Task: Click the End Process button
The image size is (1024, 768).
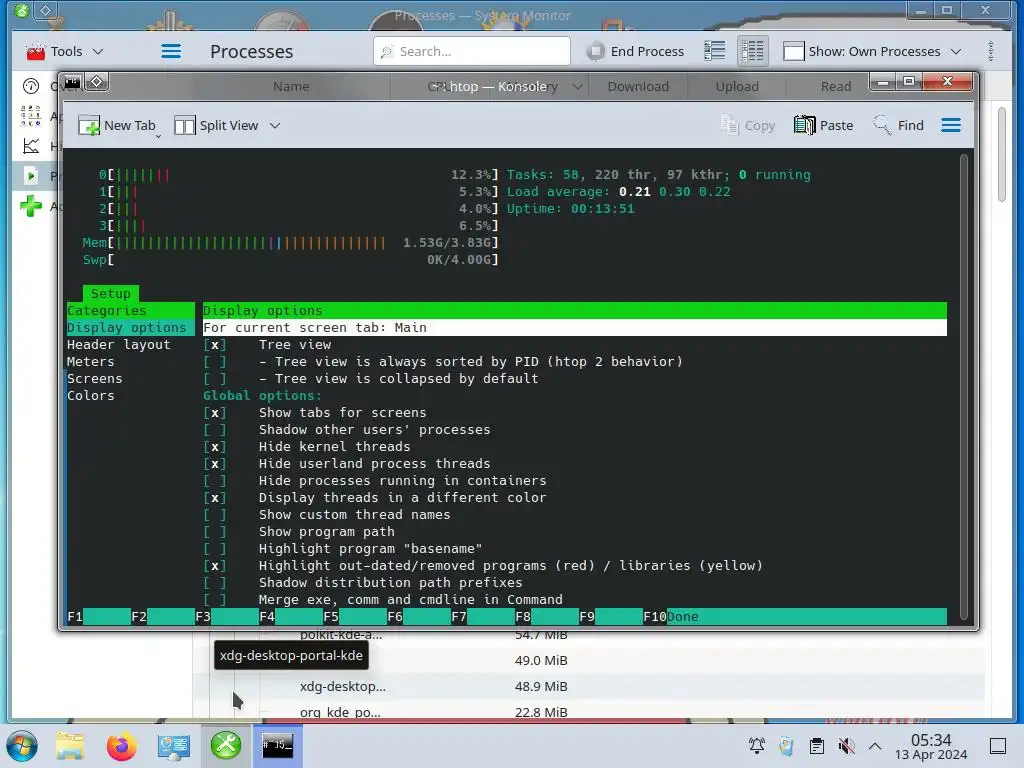Action: pos(635,51)
